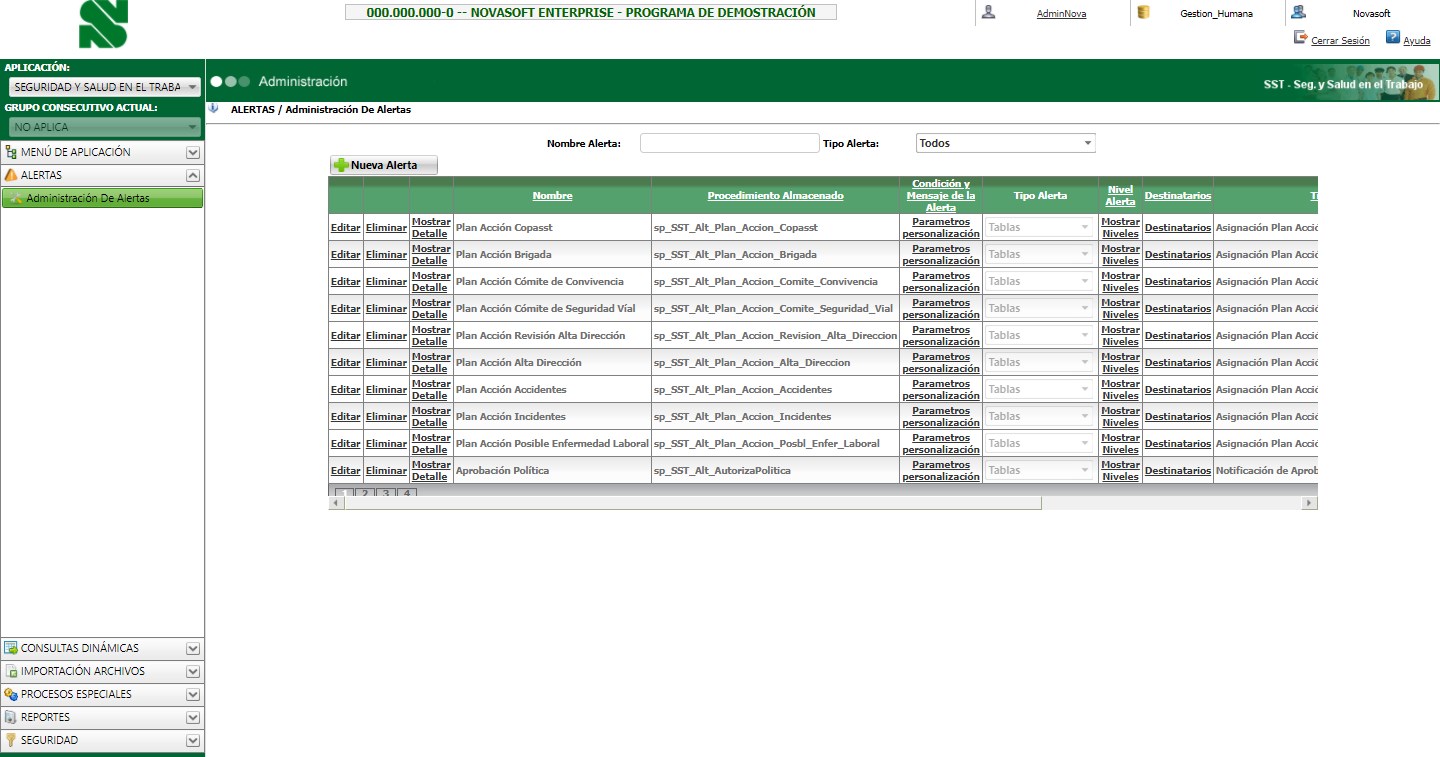Click the Alertas orange warning icon
The image size is (1440, 757).
click(11, 175)
